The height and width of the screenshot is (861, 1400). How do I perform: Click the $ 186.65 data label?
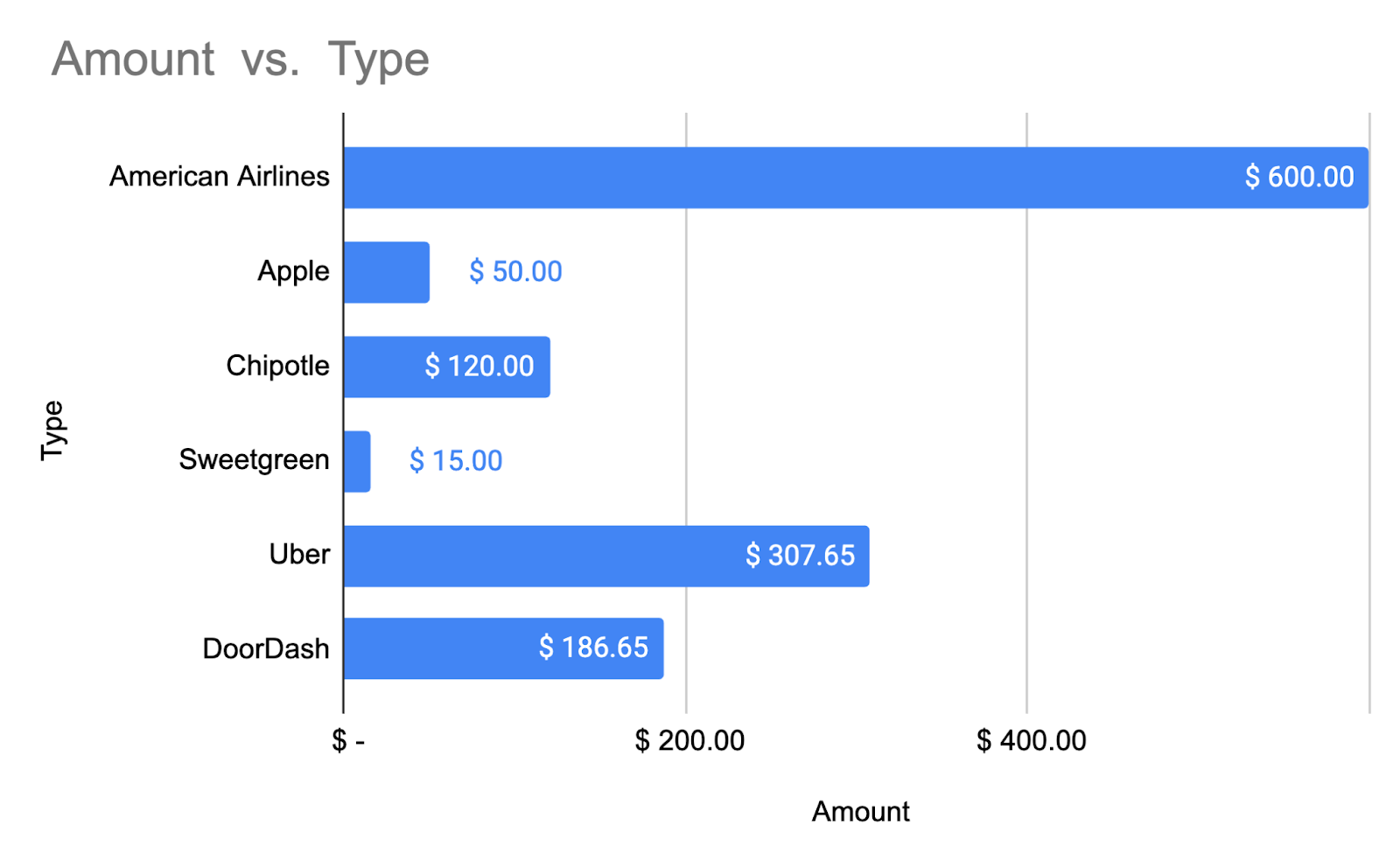(593, 647)
